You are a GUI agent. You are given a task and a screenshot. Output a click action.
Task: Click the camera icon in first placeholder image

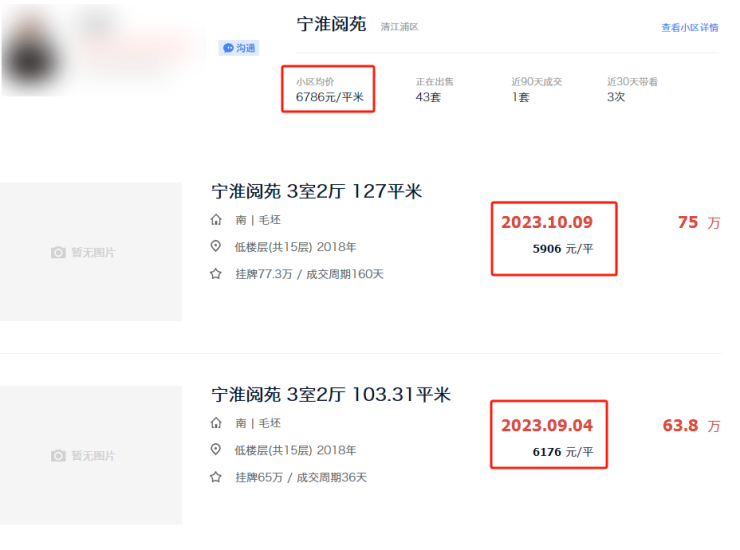pos(58,253)
